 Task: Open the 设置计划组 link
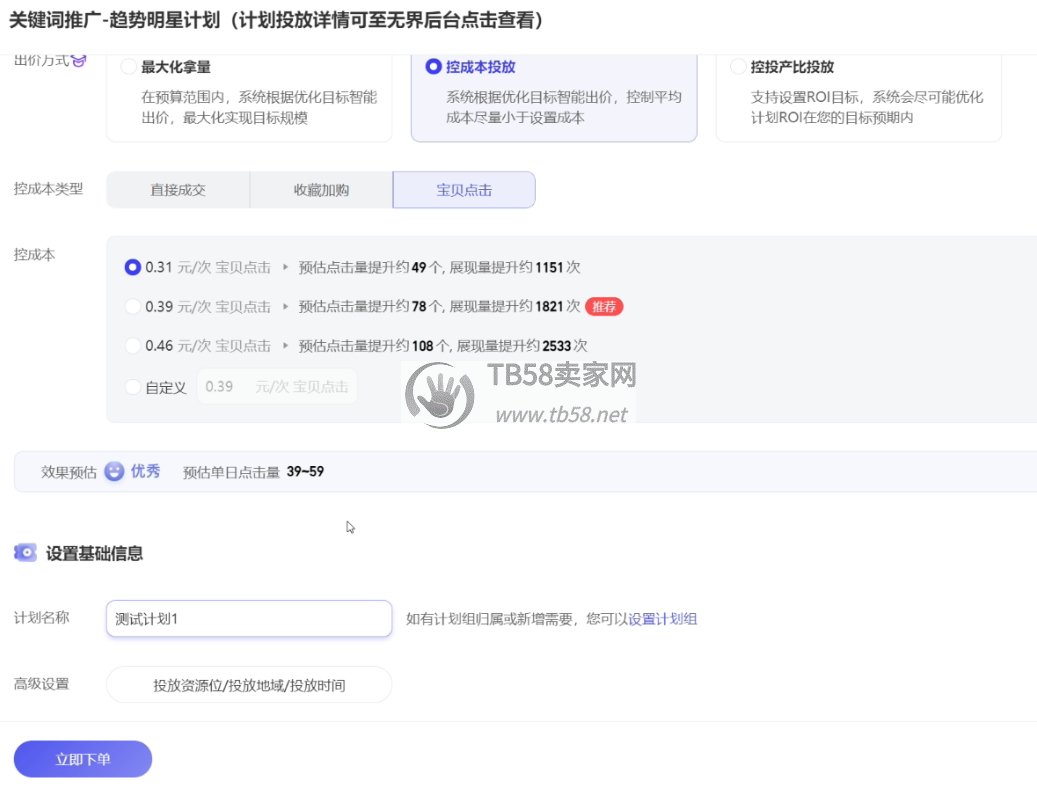click(x=662, y=619)
